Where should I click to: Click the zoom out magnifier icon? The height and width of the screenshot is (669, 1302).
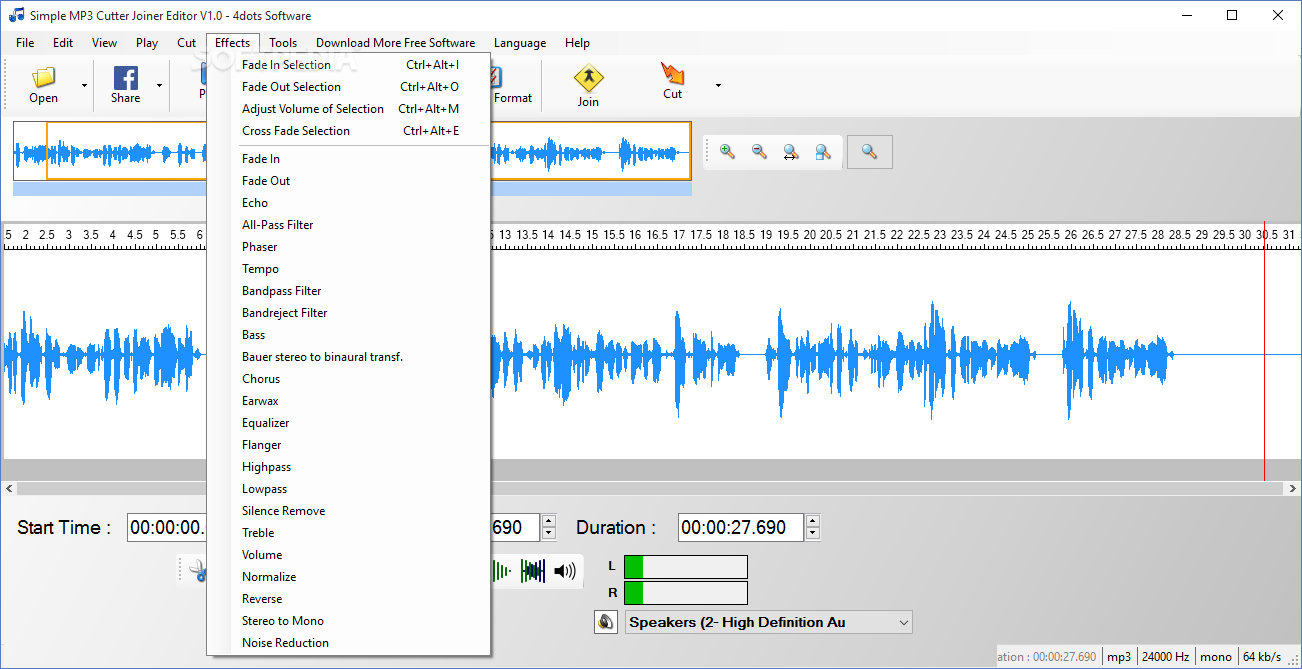coord(759,152)
